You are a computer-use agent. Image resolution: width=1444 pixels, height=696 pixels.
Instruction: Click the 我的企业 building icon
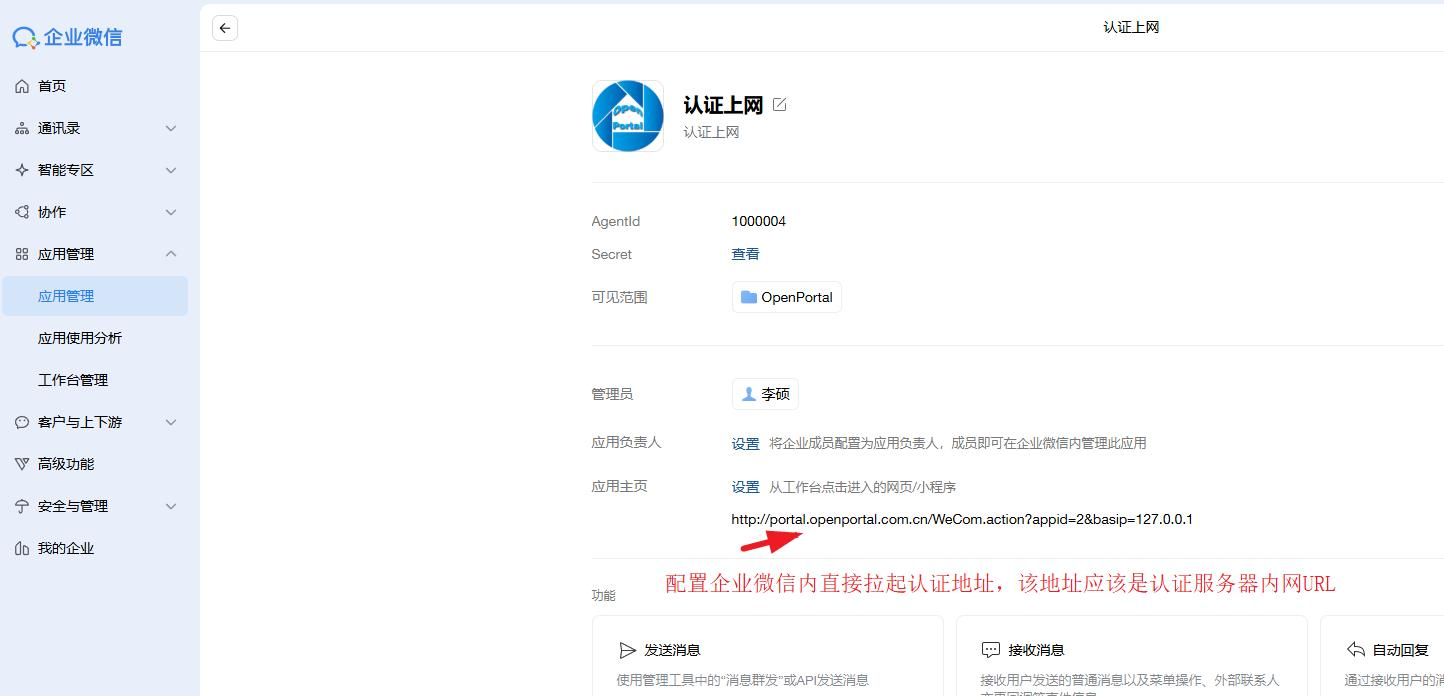22,548
